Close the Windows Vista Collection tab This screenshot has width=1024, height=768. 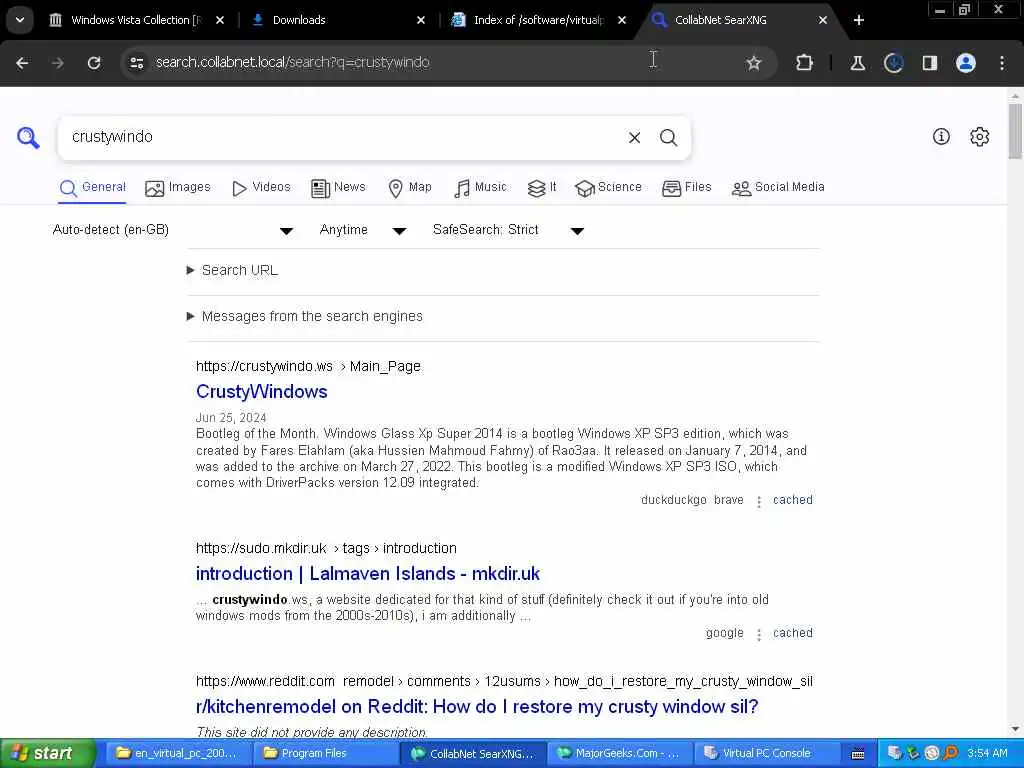(x=220, y=20)
